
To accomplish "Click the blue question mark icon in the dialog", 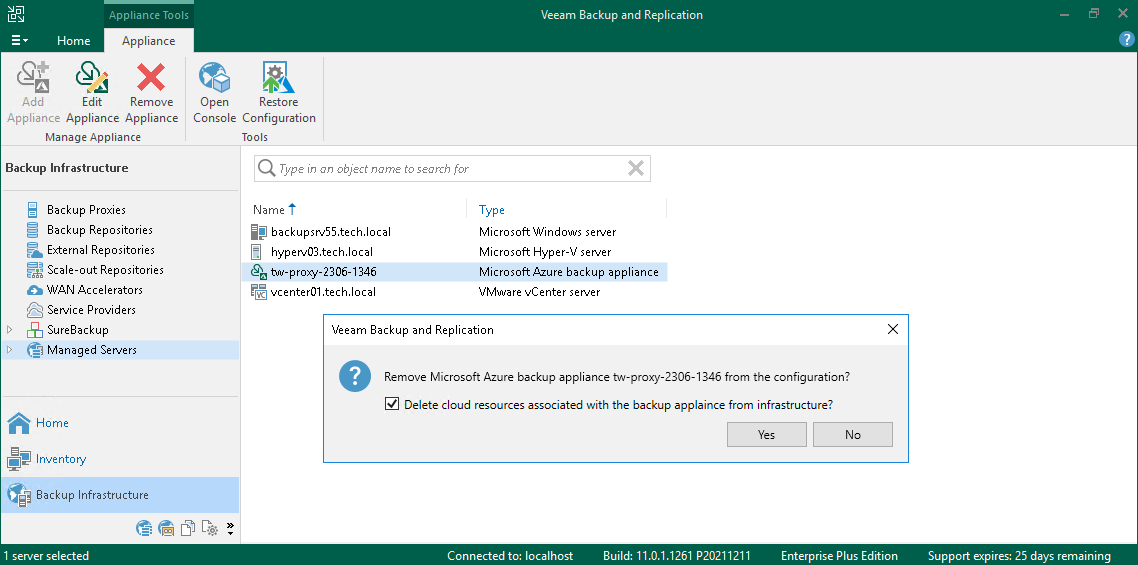I will tap(355, 377).
